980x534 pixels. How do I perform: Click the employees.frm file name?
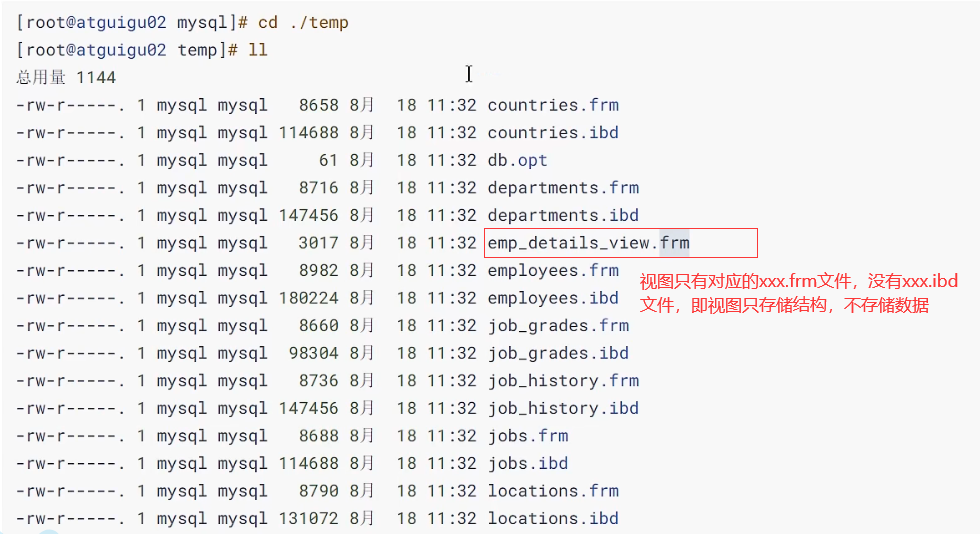(x=553, y=271)
